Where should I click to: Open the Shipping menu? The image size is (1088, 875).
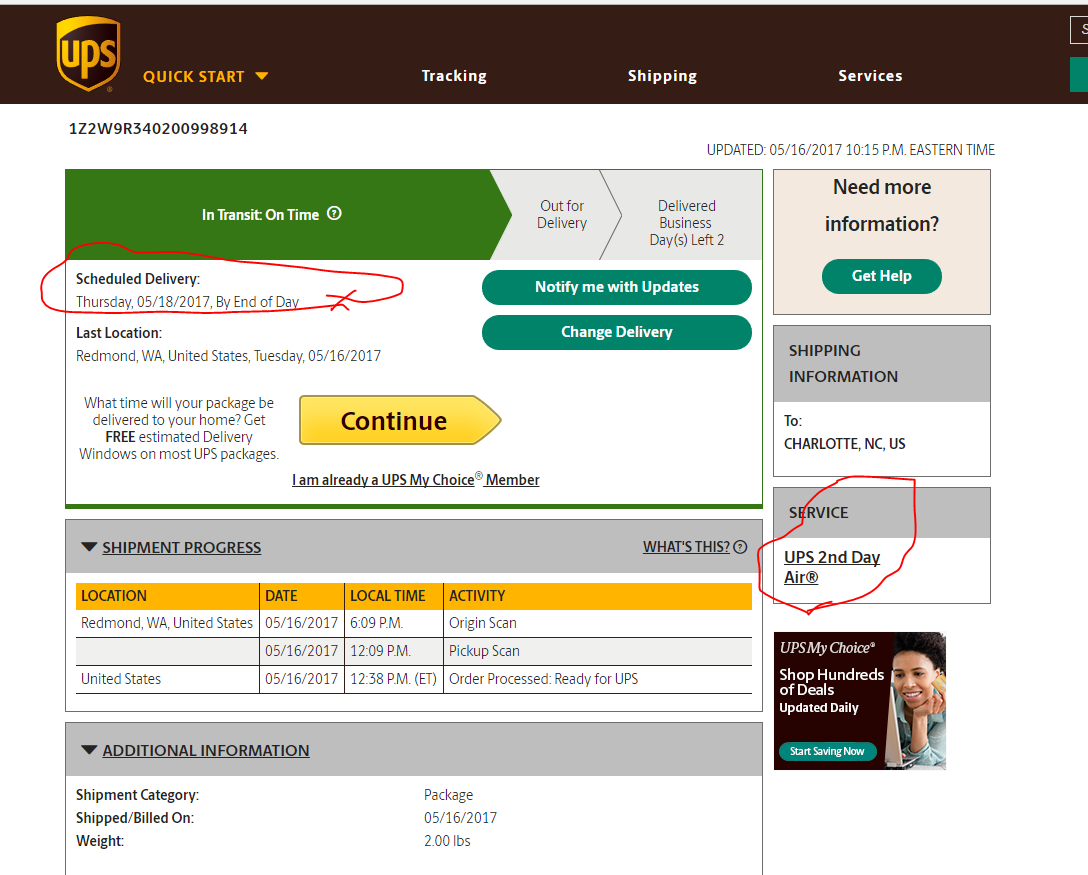(662, 76)
